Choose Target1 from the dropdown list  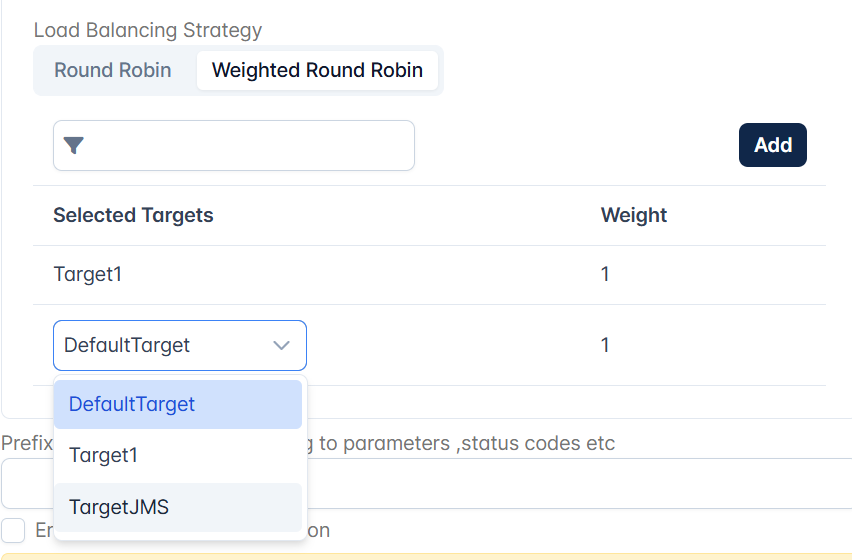pyautogui.click(x=178, y=455)
